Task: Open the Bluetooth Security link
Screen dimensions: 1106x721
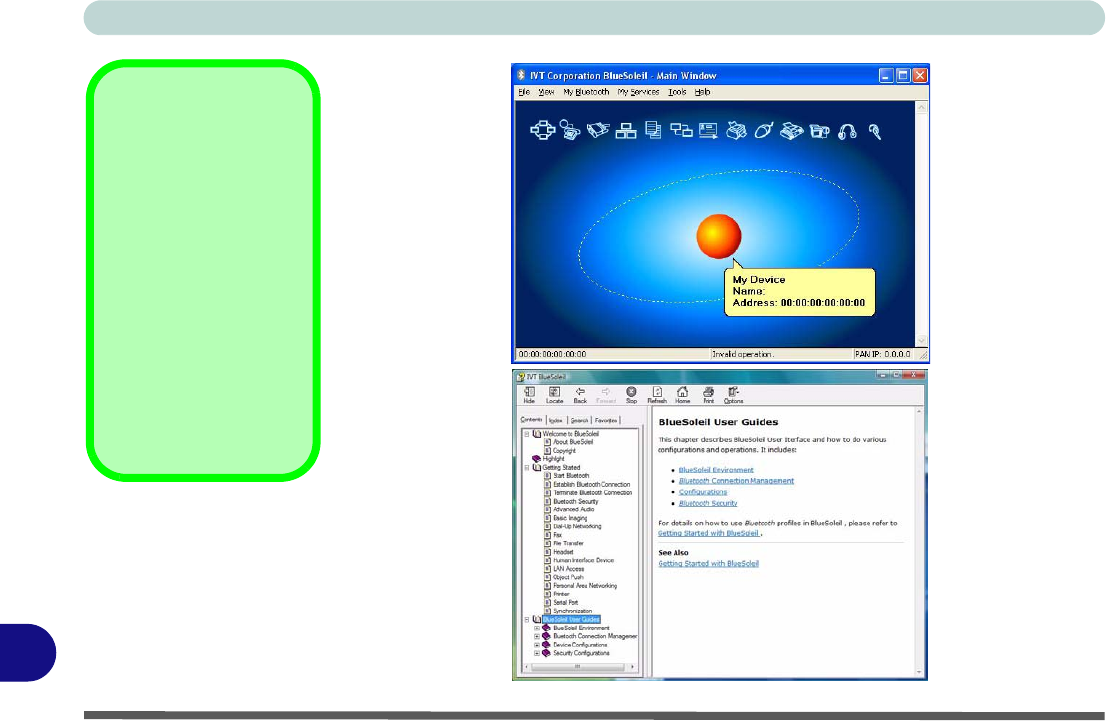Action: point(707,504)
